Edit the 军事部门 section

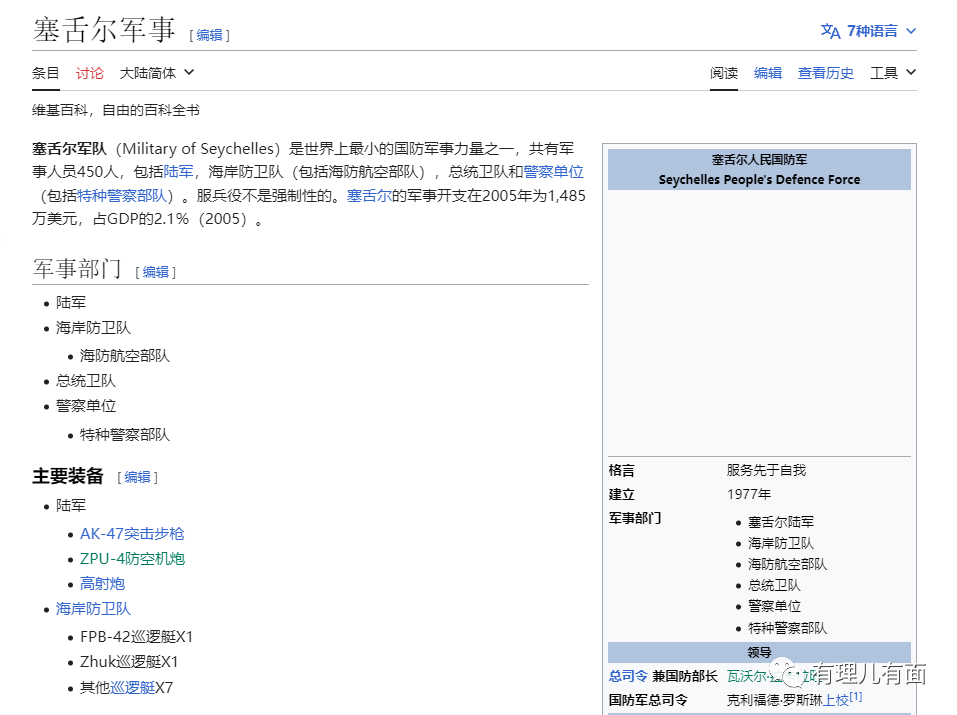pos(156,271)
